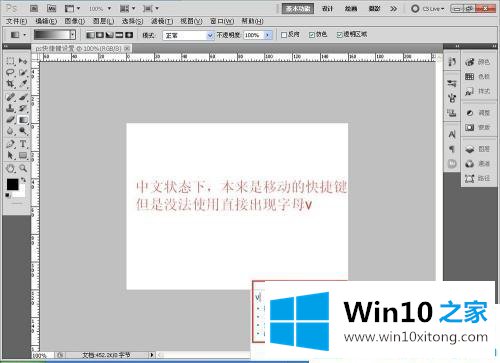Select the Horizontal Type tool
The width and height of the screenshot is (500, 363).
click(x=23, y=144)
